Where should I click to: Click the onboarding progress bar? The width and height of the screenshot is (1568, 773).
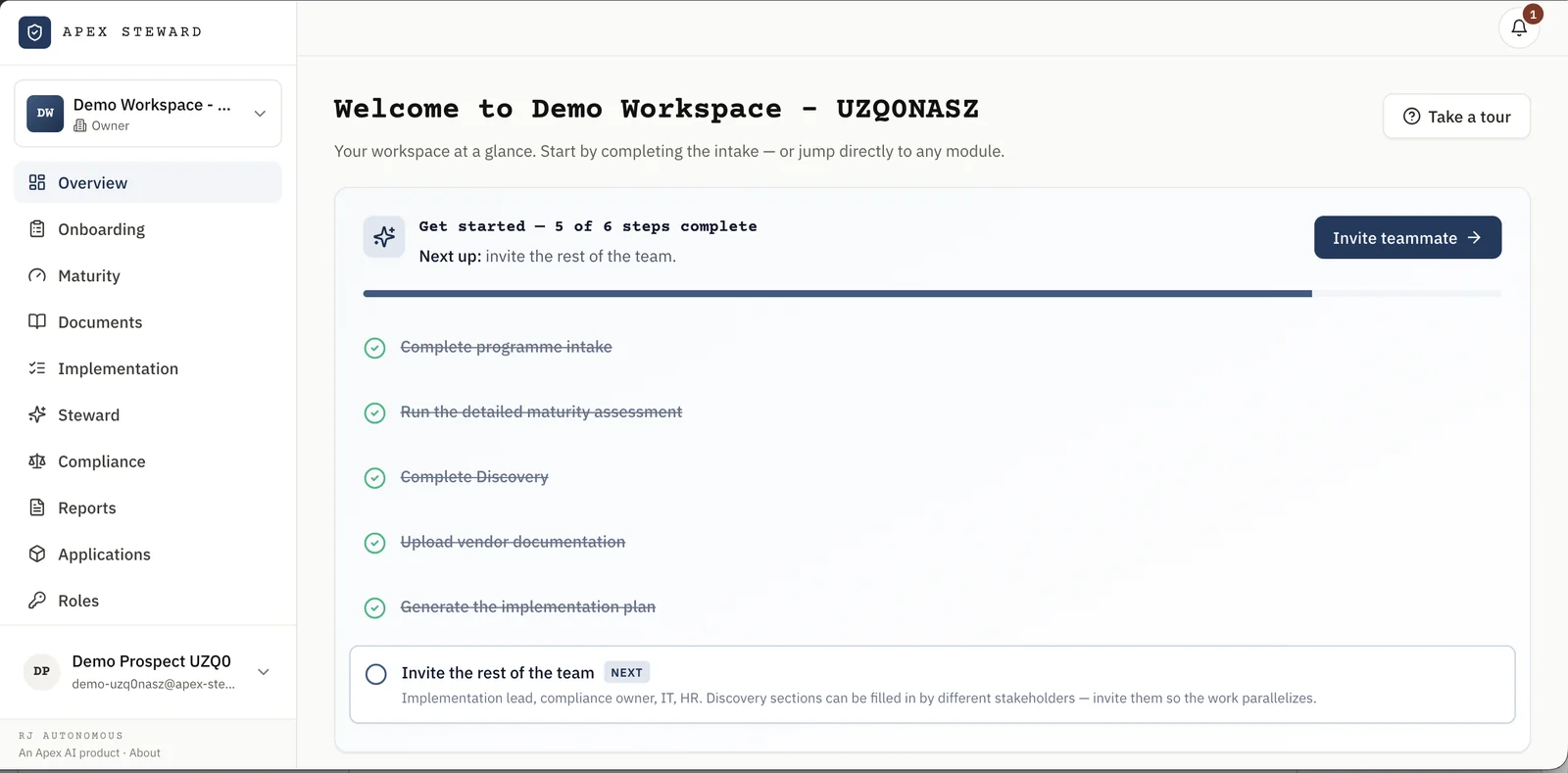[x=932, y=293]
